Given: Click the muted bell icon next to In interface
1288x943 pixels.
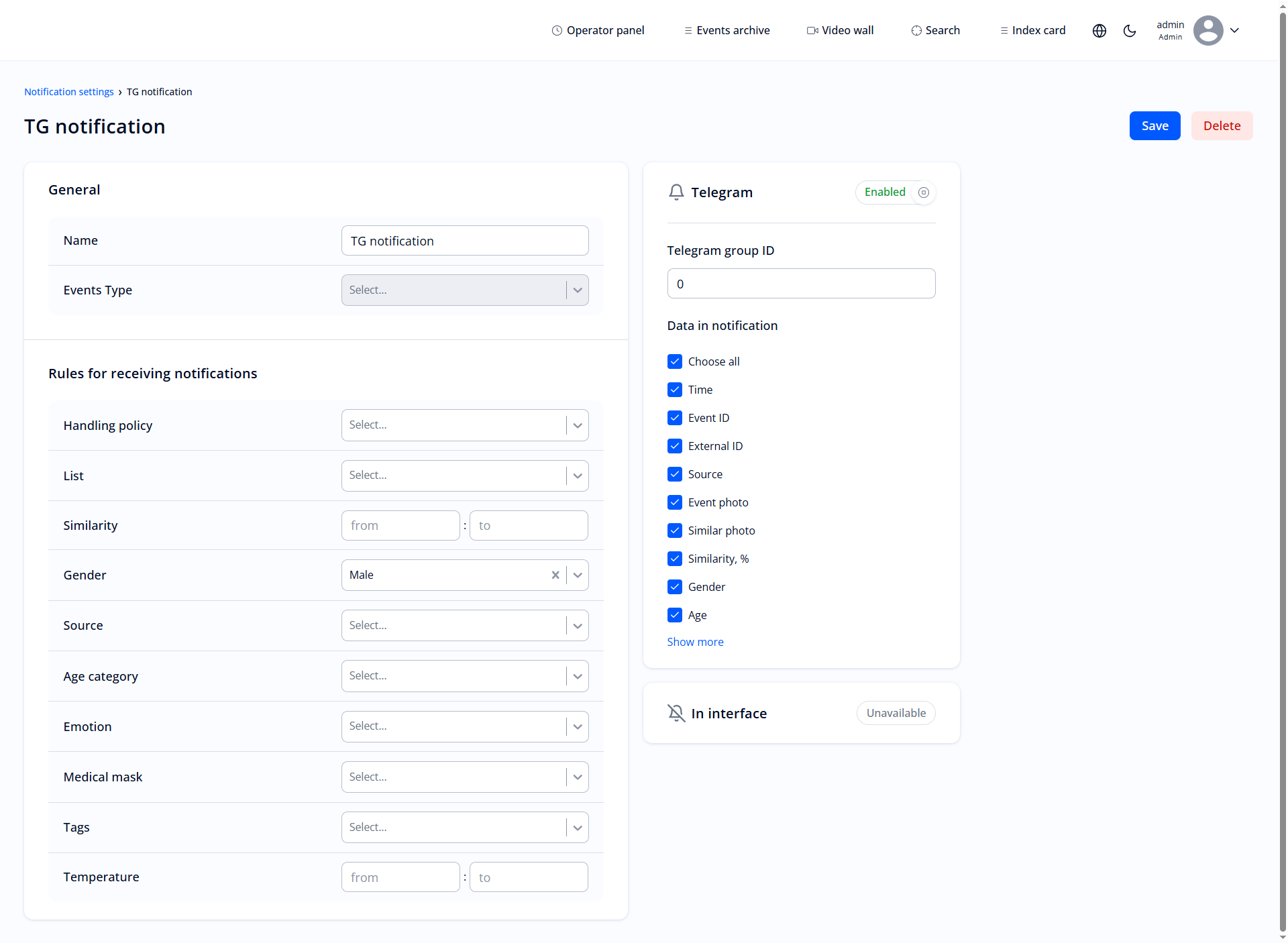Looking at the screenshot, I should [x=676, y=713].
